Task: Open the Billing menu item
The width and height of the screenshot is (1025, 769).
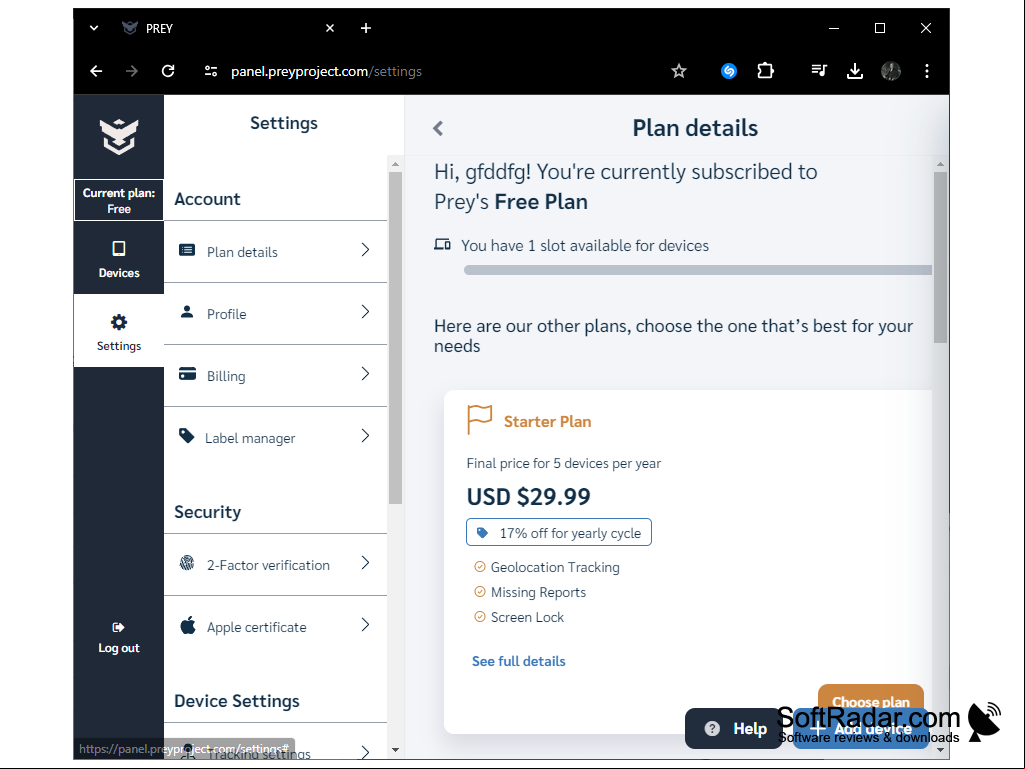Action: click(275, 376)
